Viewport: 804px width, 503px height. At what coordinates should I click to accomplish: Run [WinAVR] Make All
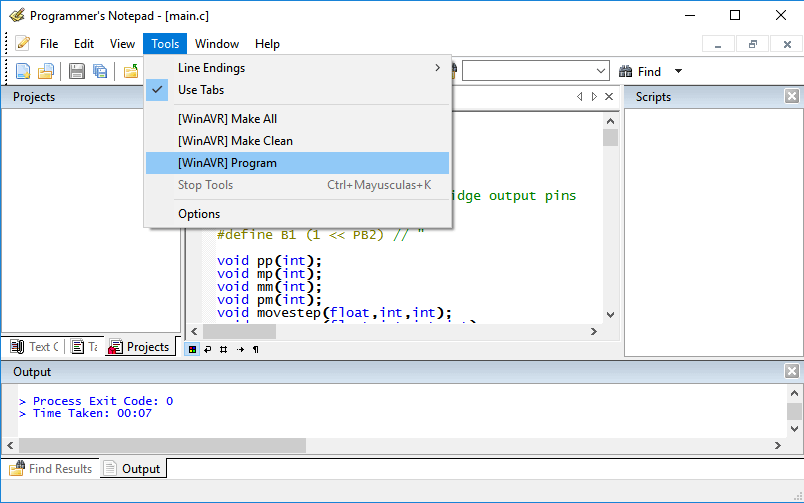pos(297,119)
